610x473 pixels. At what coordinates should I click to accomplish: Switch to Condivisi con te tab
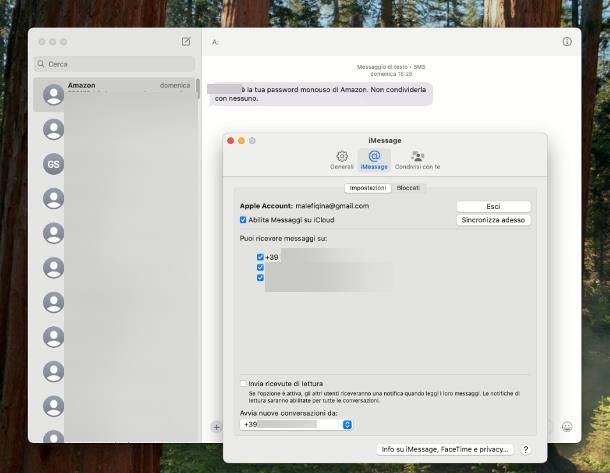pyautogui.click(x=417, y=160)
